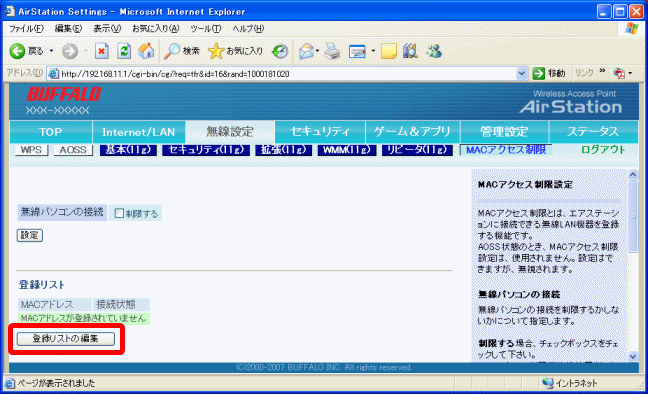Expand the address bar dropdown arrow
Screen dimensions: 648x394
522,74
